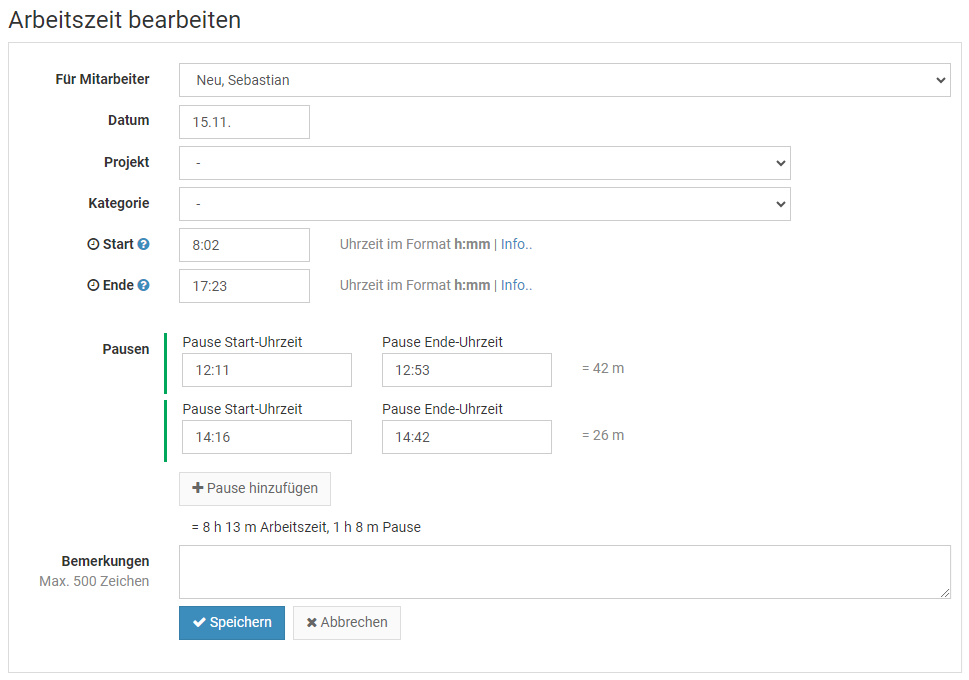Screen dimensions: 969x680
Task: Click the pause start field showing 14:16
Action: click(x=267, y=437)
